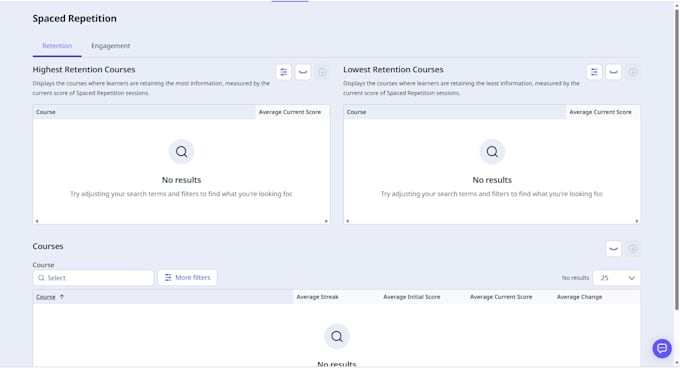Expand the 25 results-per-page dropdown
The height and width of the screenshot is (368, 680).
coord(616,278)
